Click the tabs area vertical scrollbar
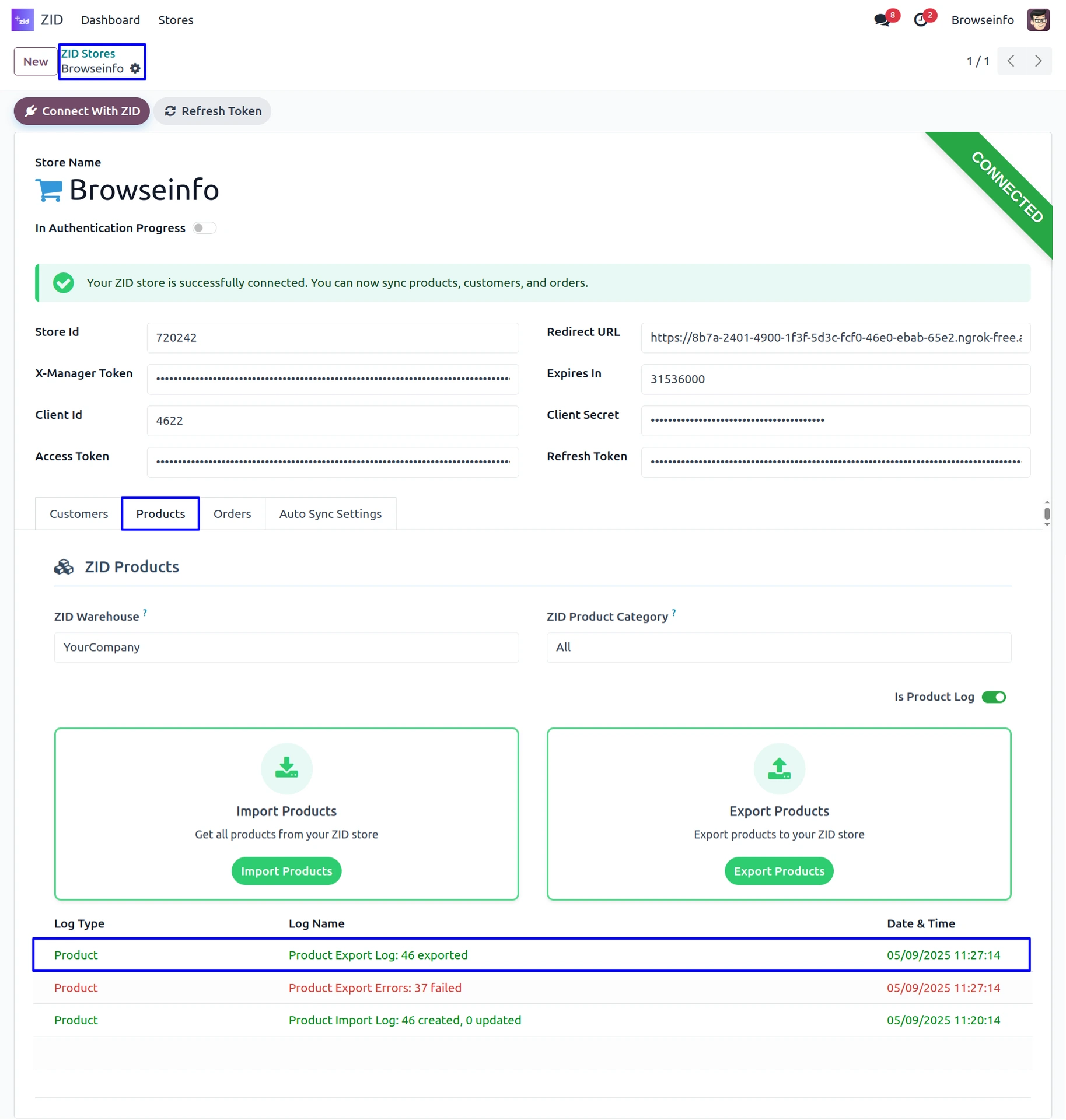The image size is (1066, 1120). [1047, 513]
